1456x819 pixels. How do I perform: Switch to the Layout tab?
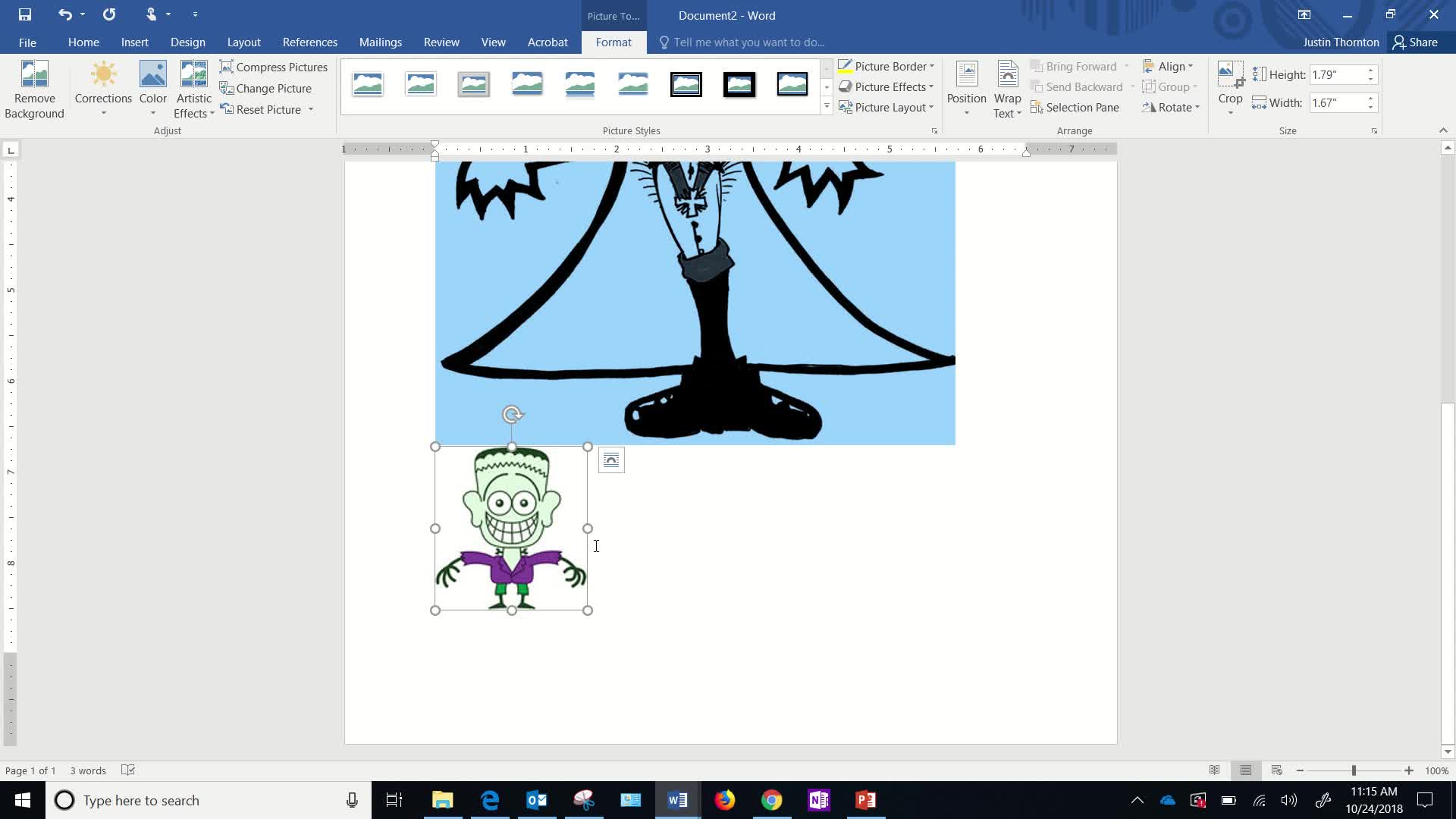244,42
